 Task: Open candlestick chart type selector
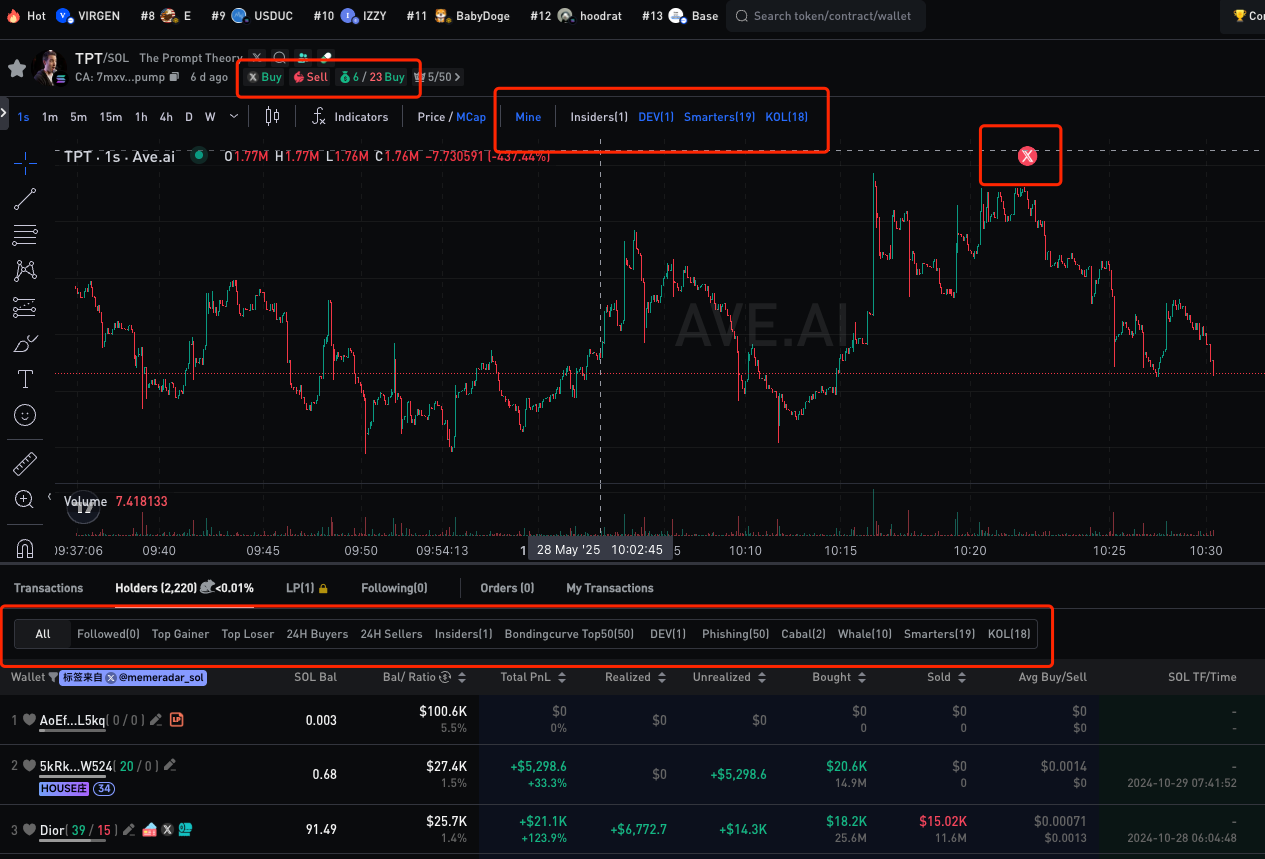(272, 117)
